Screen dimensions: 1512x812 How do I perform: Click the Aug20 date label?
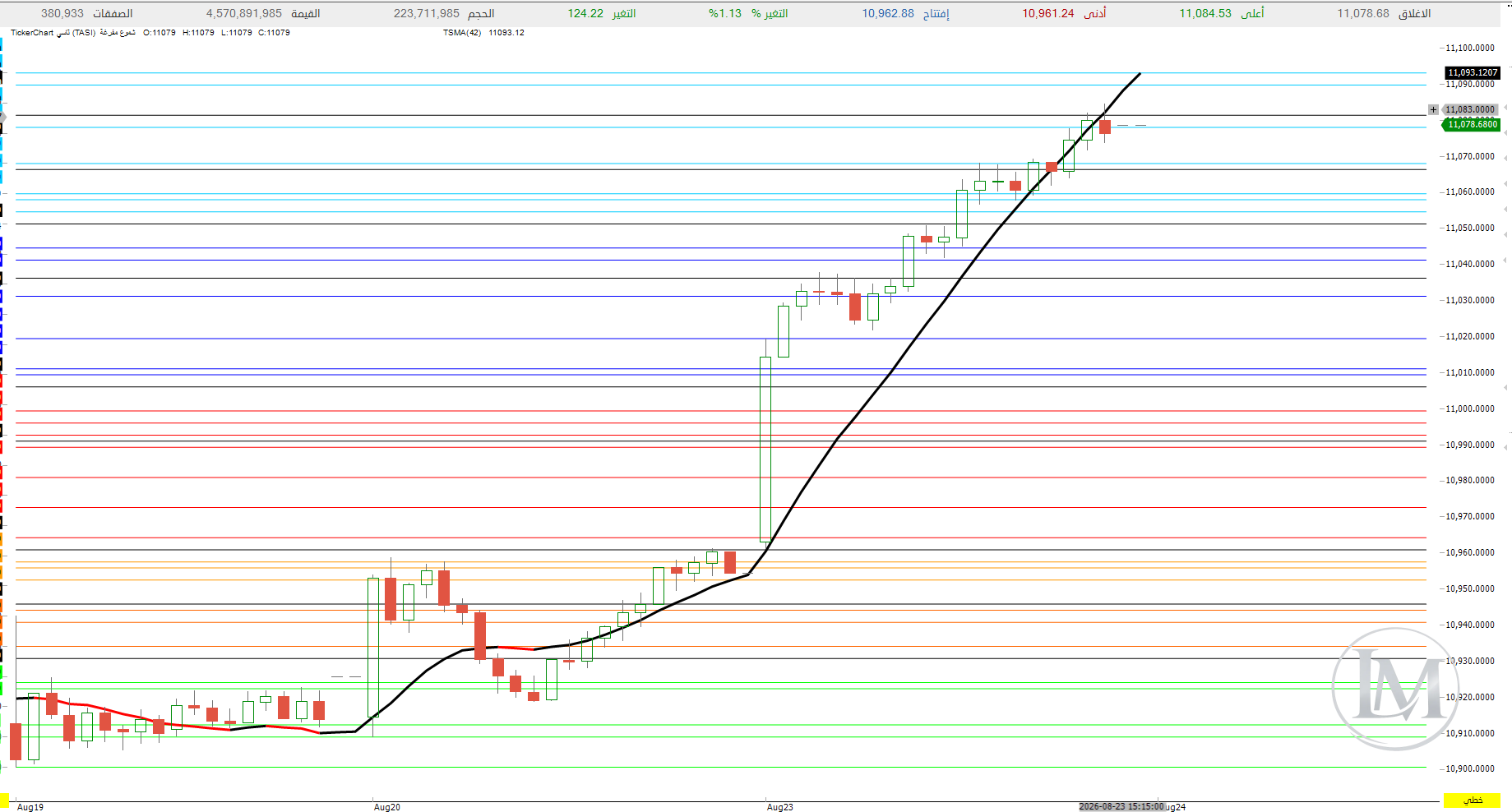coord(387,807)
